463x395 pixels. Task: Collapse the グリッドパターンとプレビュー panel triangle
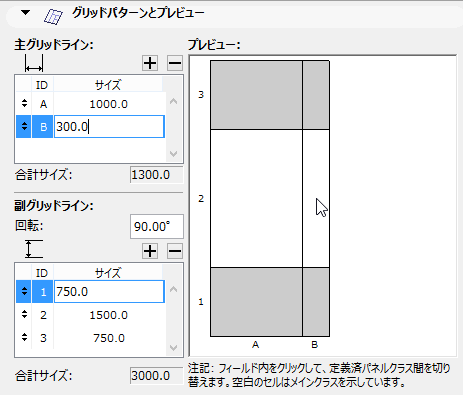point(25,13)
